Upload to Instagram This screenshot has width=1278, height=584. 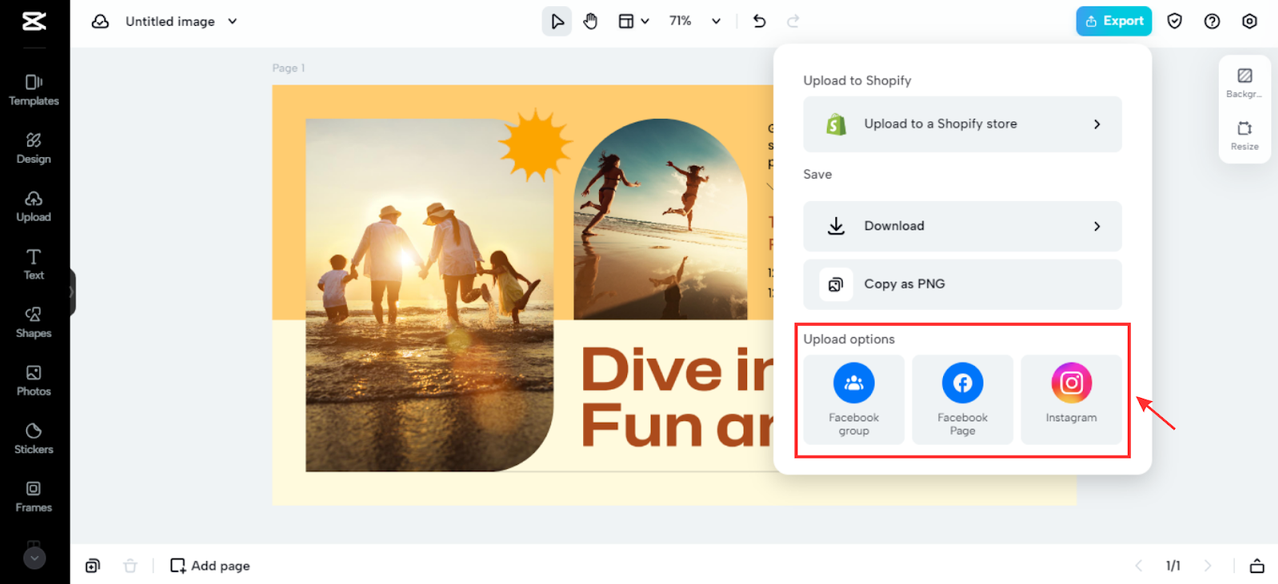click(1071, 399)
